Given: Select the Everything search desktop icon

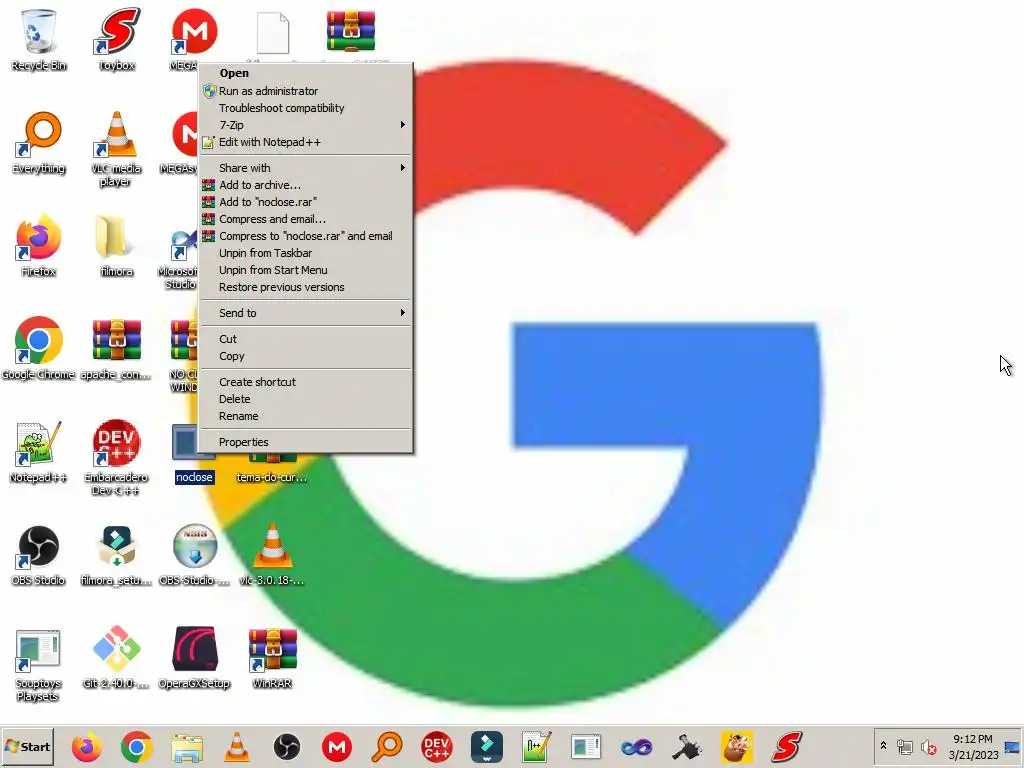Looking at the screenshot, I should [x=39, y=142].
